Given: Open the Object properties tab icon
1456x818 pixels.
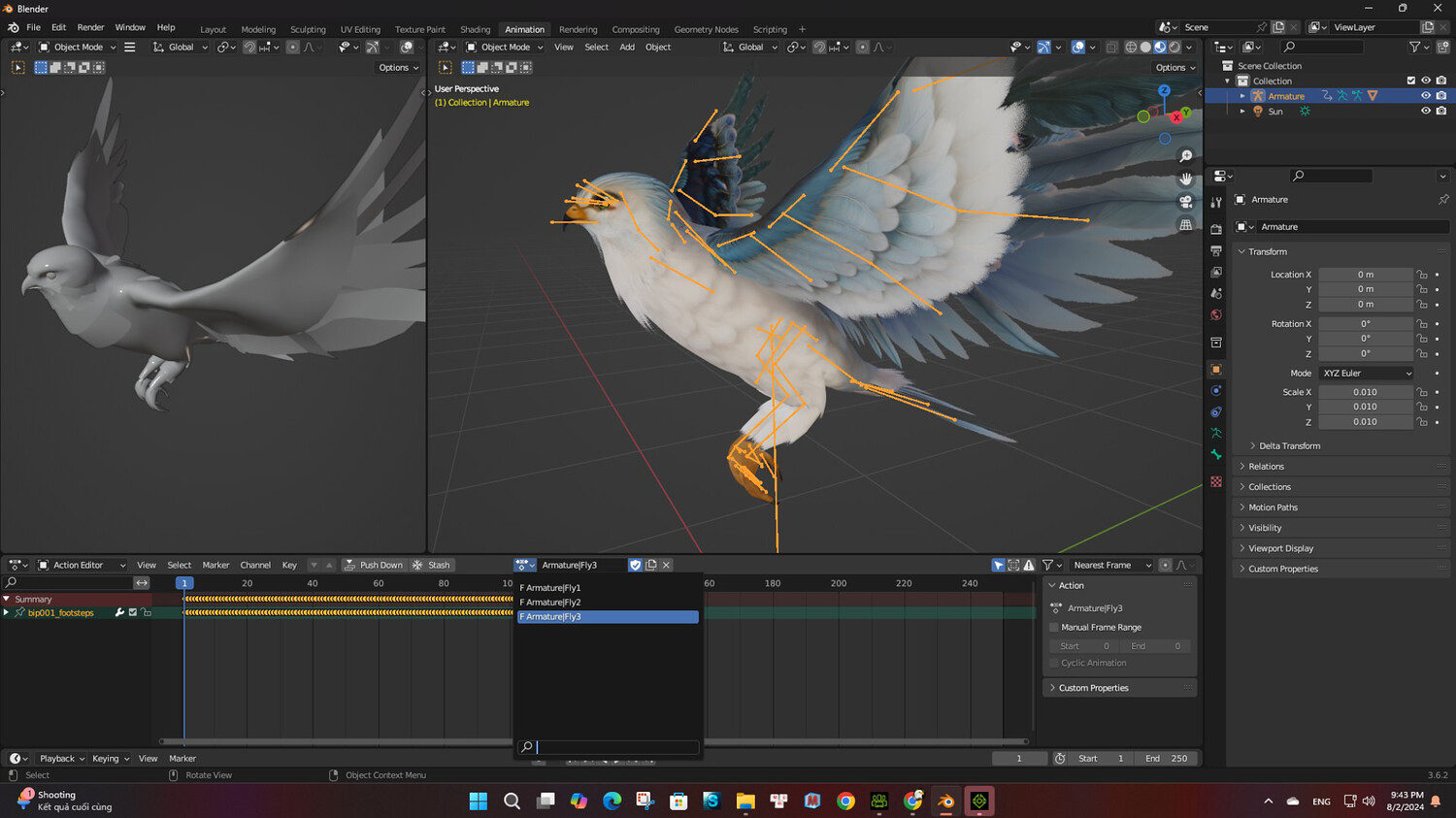Looking at the screenshot, I should (x=1216, y=370).
